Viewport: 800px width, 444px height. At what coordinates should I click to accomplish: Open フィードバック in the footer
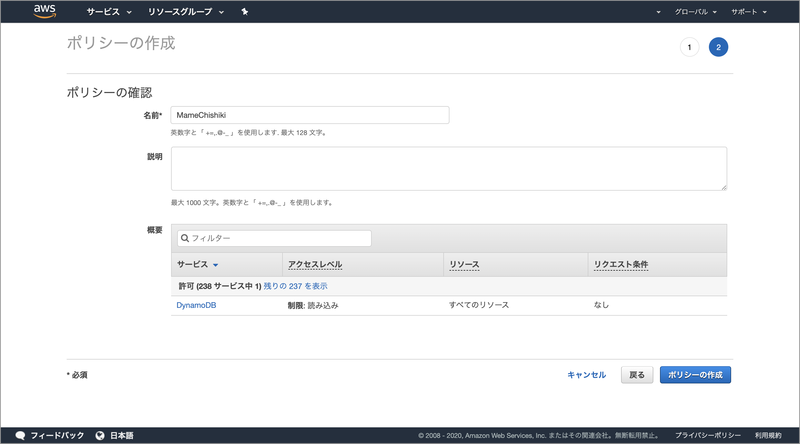[57, 435]
